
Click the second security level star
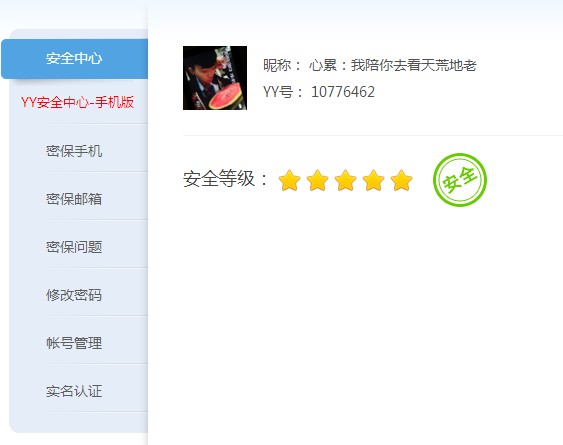317,180
